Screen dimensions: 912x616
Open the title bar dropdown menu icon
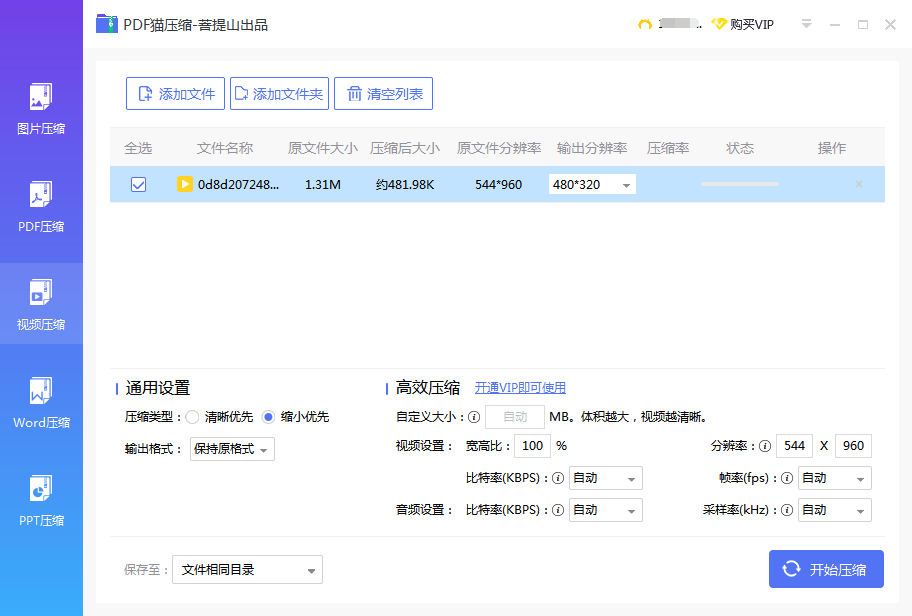(806, 24)
